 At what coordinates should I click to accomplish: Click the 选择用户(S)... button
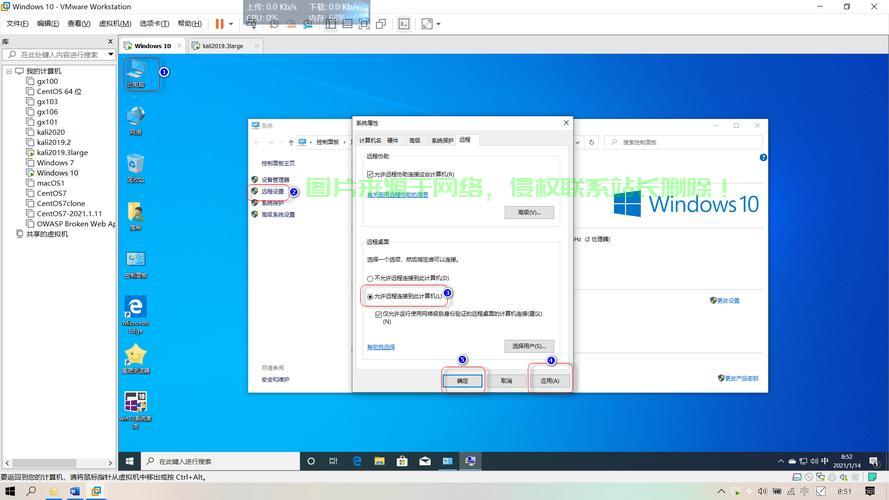pos(529,346)
